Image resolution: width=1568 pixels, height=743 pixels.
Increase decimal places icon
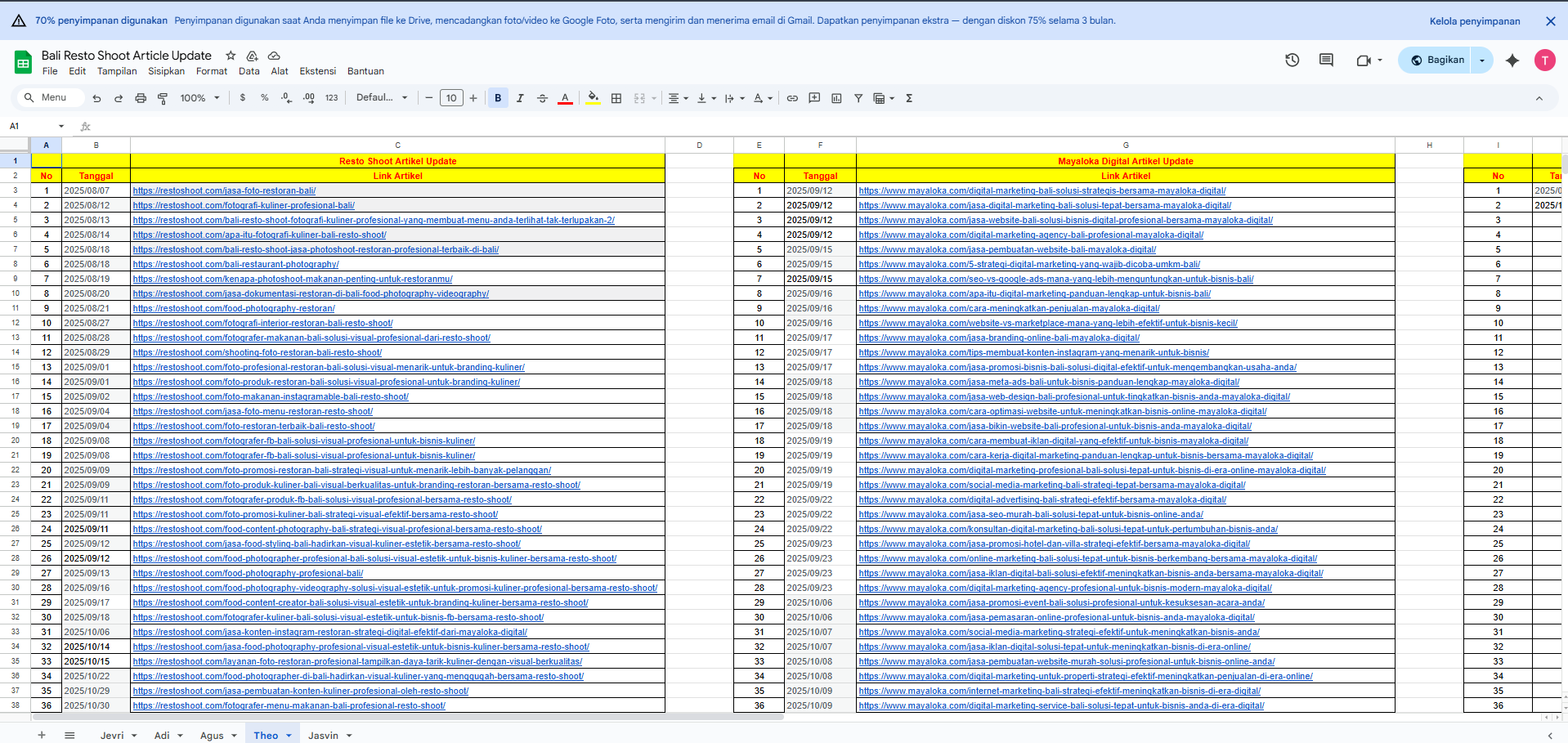pos(309,98)
